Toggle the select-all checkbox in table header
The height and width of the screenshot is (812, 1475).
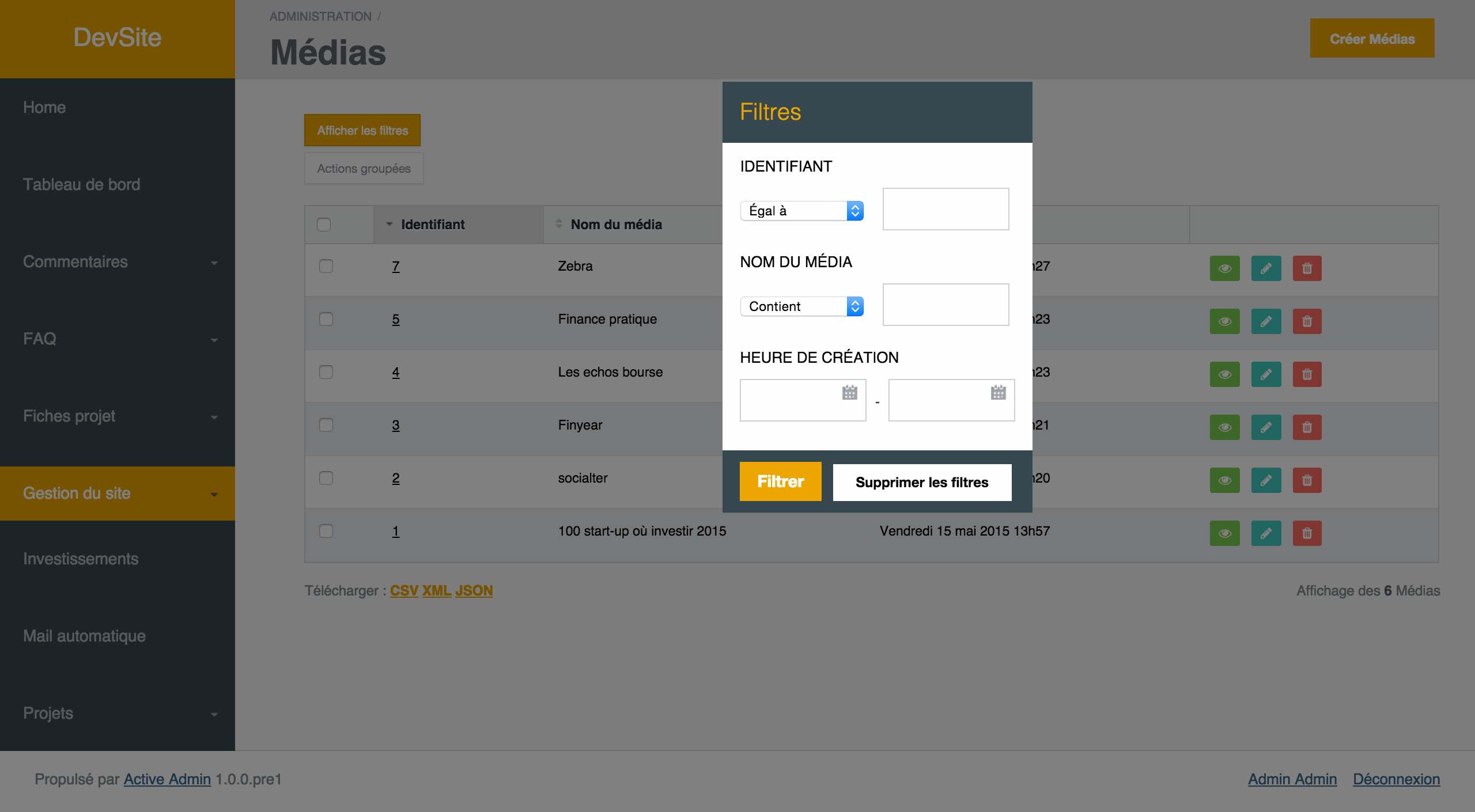click(324, 225)
